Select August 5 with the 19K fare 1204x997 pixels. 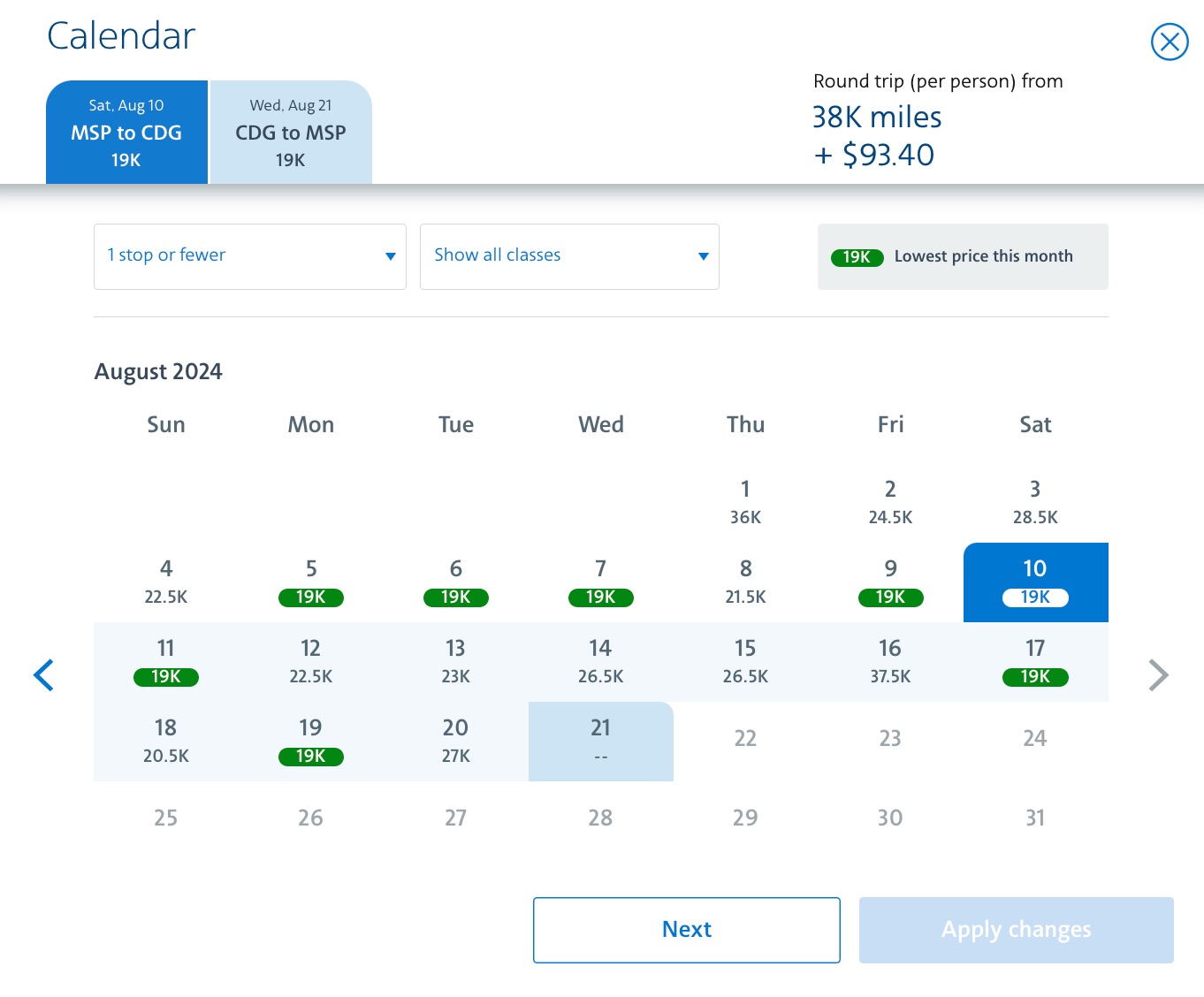click(x=310, y=582)
